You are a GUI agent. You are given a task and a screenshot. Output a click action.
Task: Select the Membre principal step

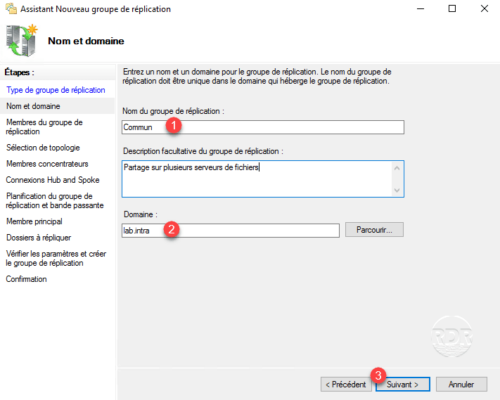coord(34,221)
